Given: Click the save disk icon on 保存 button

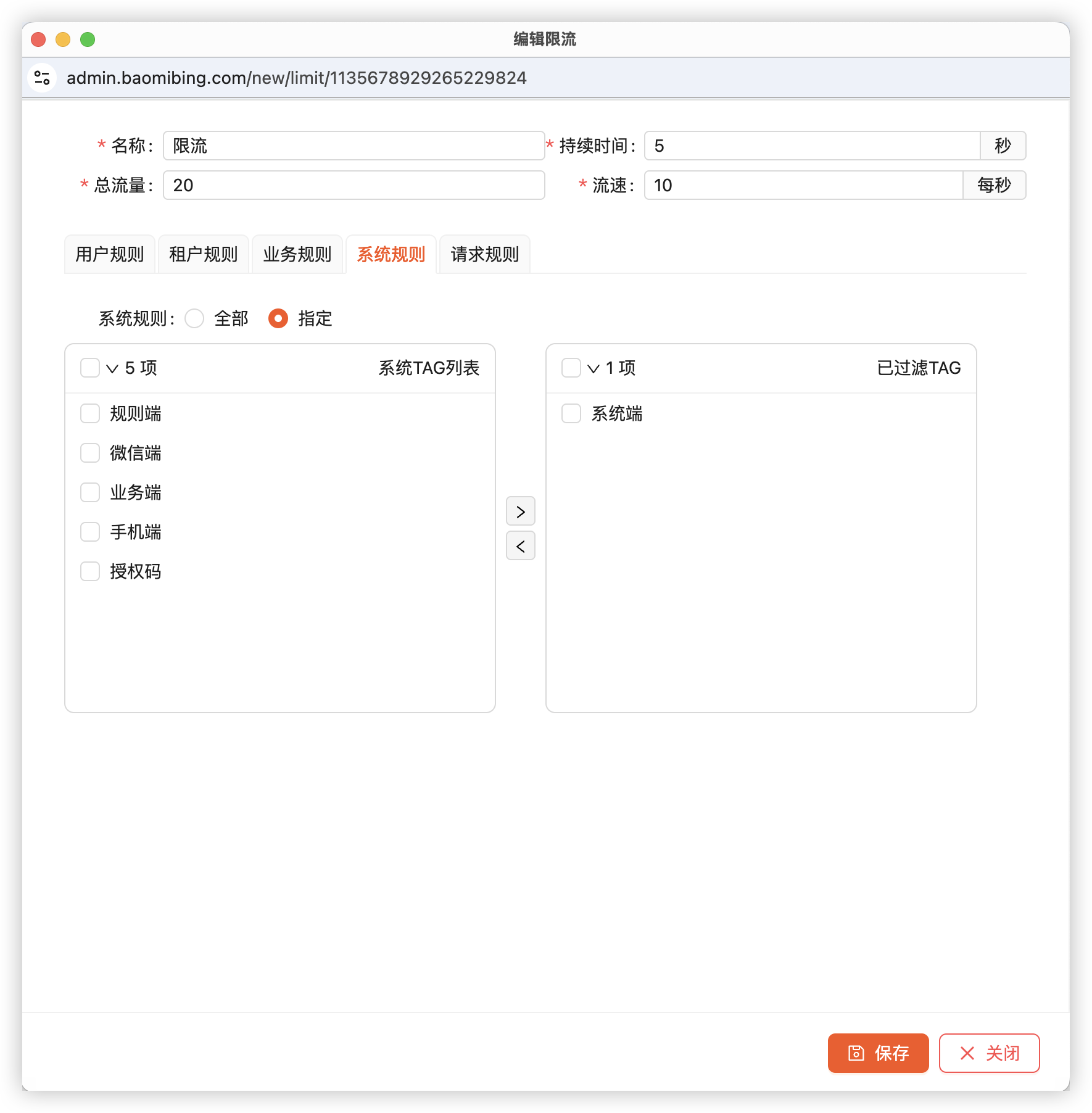Looking at the screenshot, I should pyautogui.click(x=855, y=1053).
